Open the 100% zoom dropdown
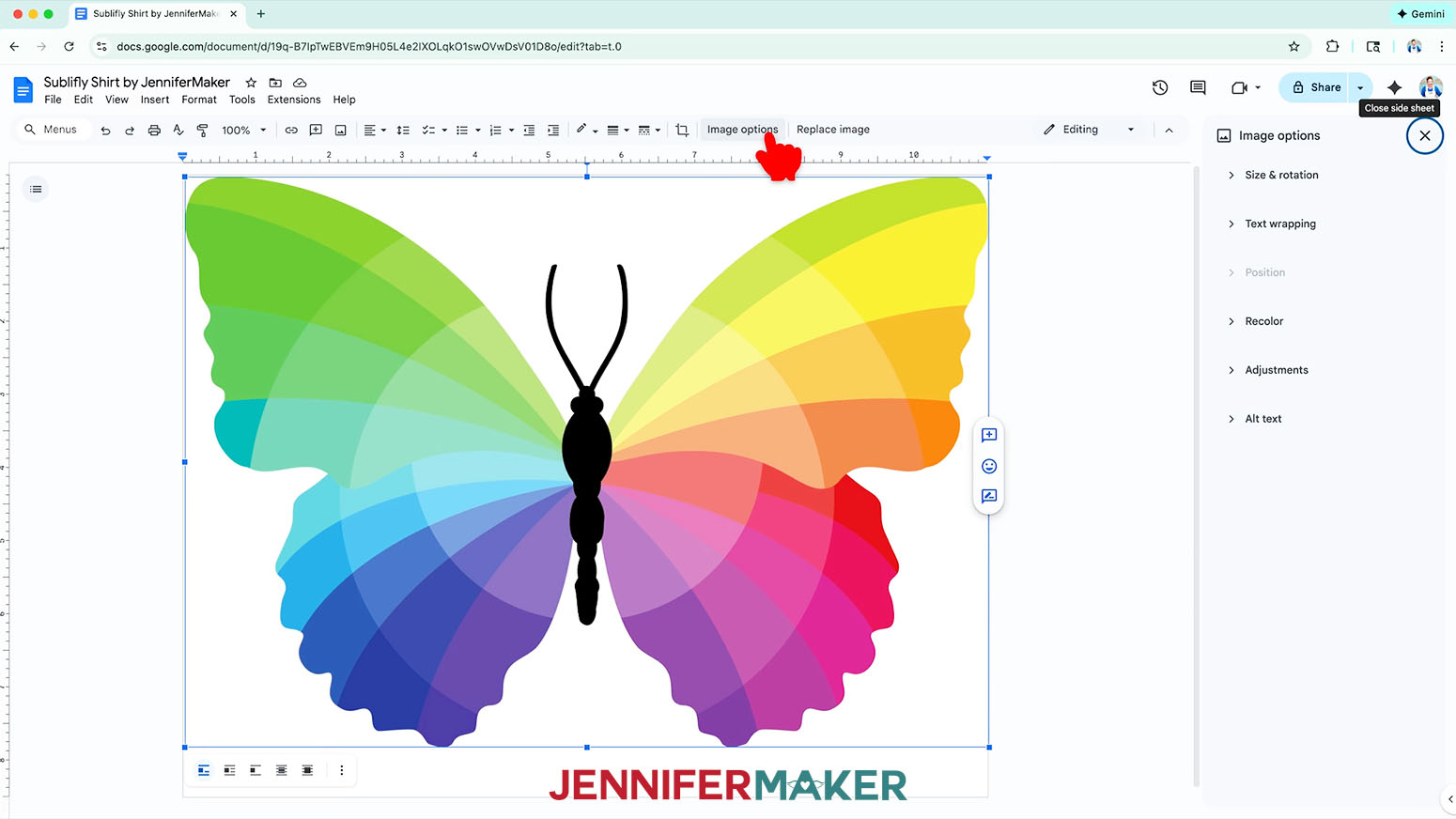1456x819 pixels. point(244,131)
